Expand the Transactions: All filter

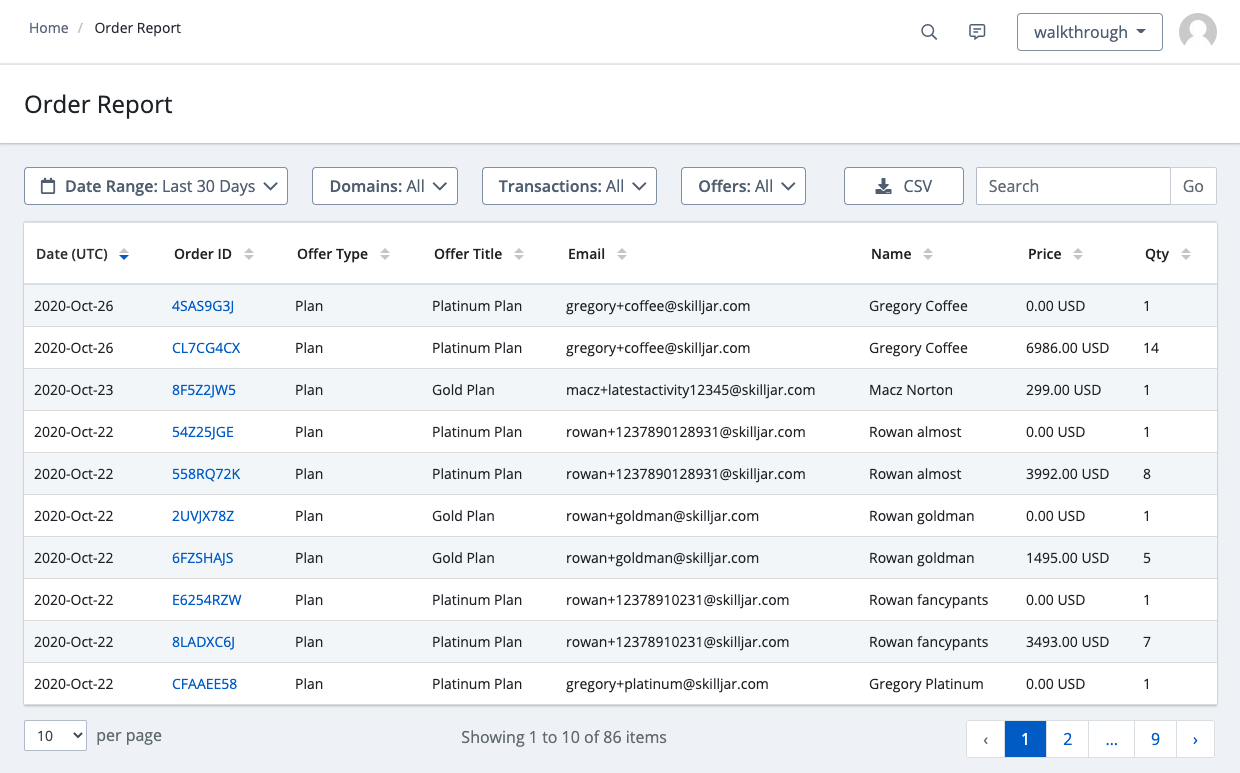click(569, 186)
